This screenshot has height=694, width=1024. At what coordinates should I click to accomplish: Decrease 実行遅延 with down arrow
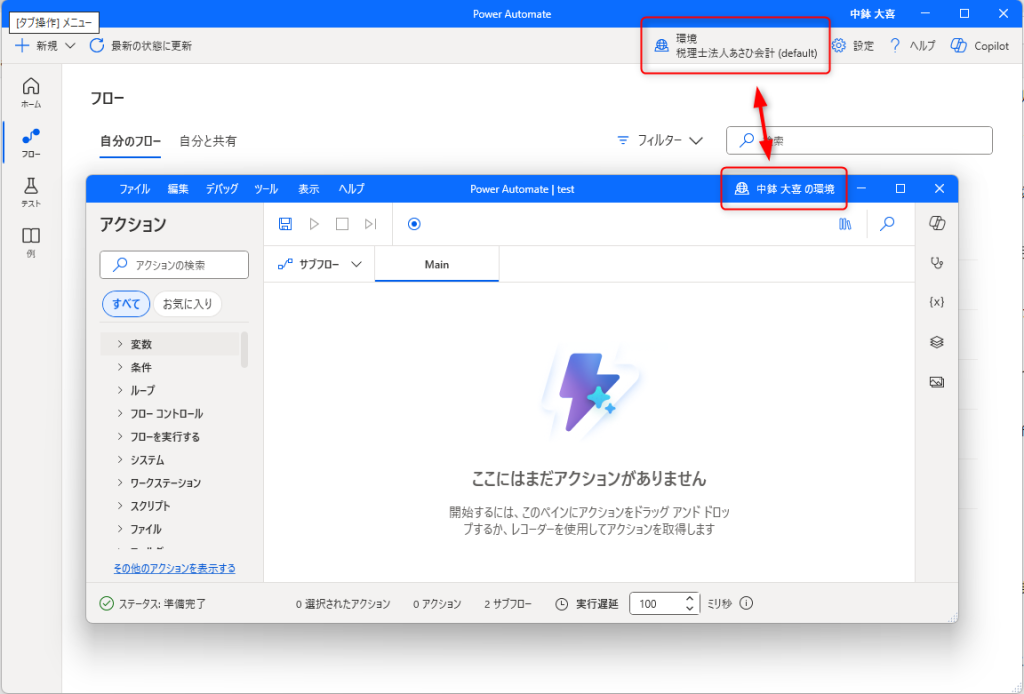tap(690, 609)
